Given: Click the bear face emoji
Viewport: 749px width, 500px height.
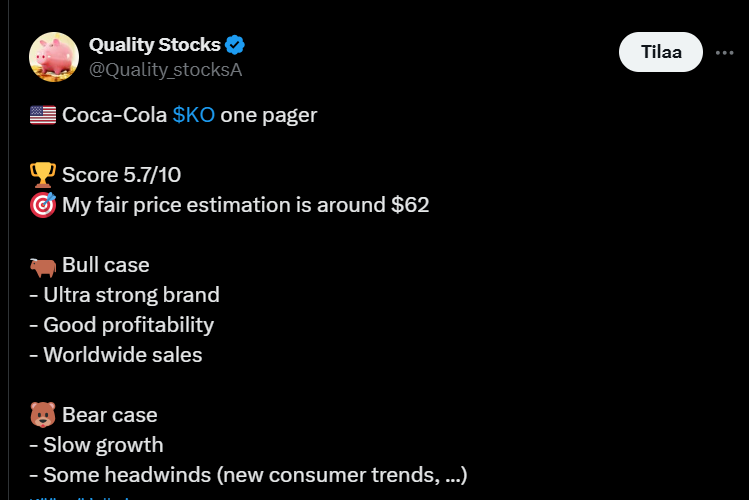Looking at the screenshot, I should (x=43, y=414).
